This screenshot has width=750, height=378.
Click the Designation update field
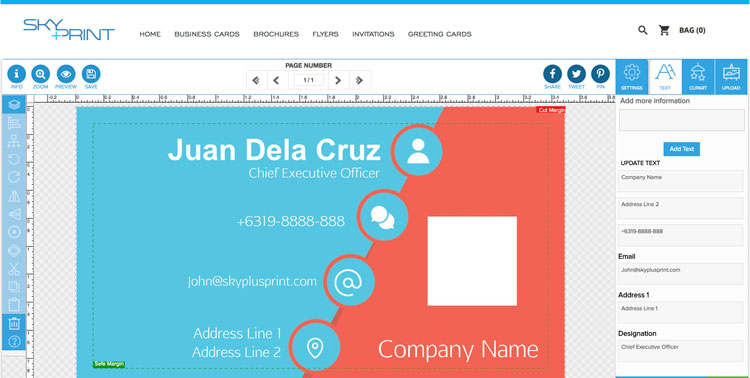click(681, 351)
